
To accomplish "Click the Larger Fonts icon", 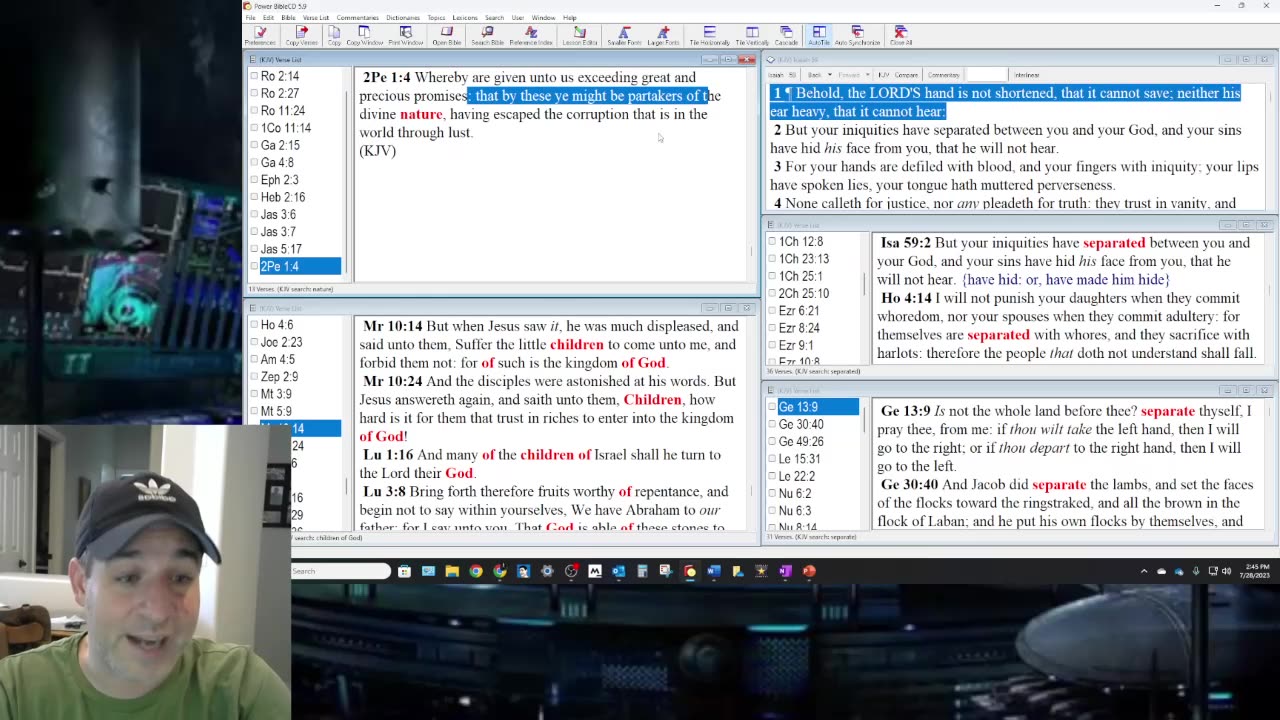I will pos(662,36).
